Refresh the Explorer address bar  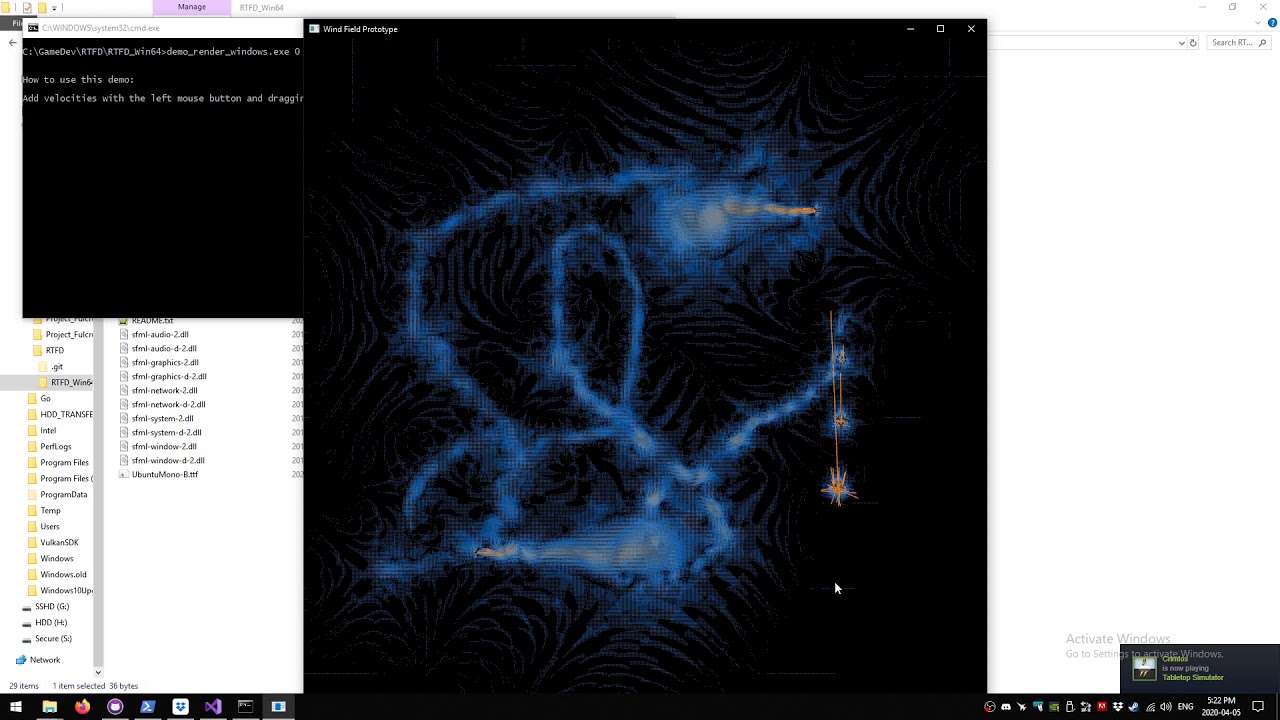pyautogui.click(x=1193, y=43)
